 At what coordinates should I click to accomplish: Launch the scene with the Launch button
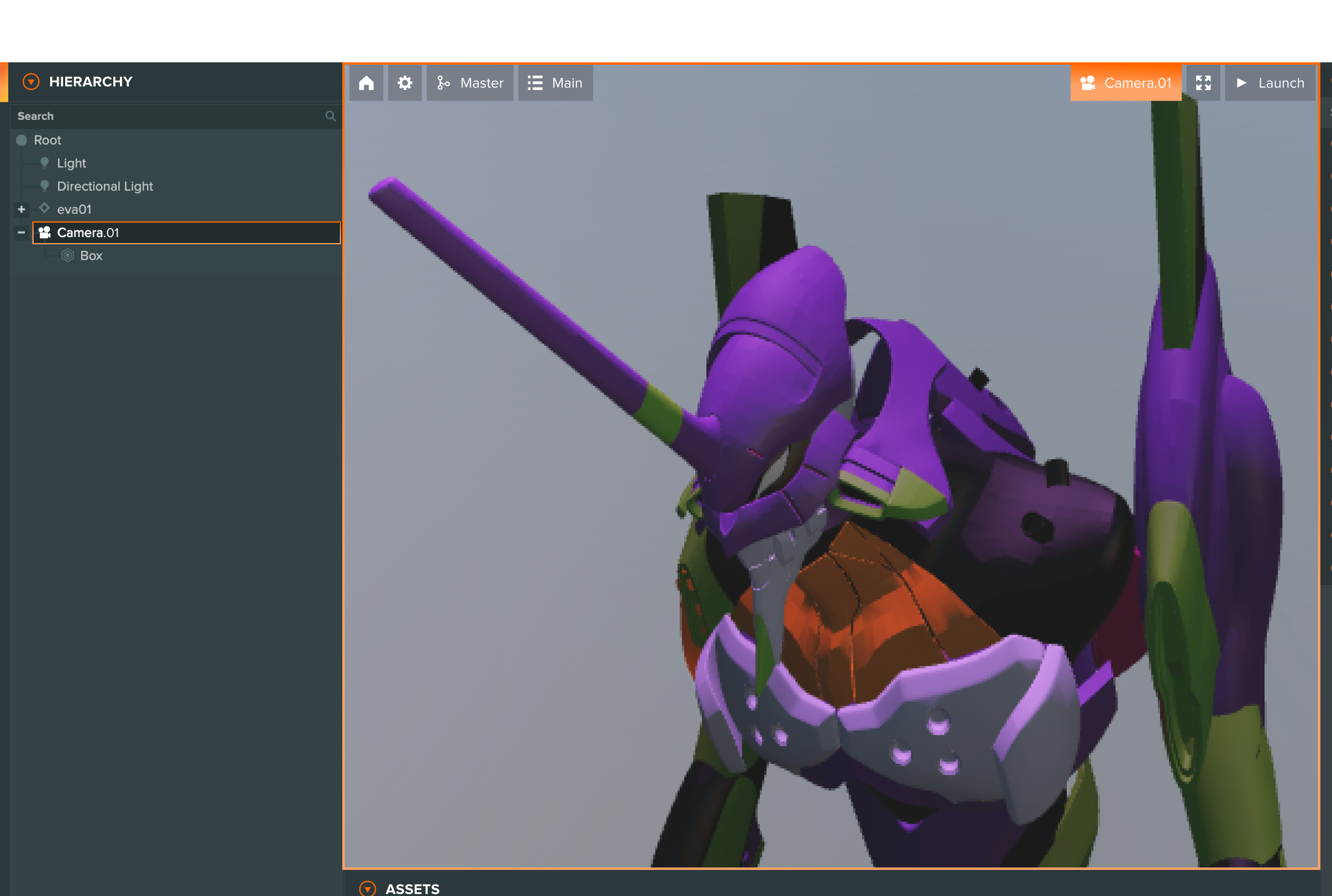click(x=1270, y=83)
